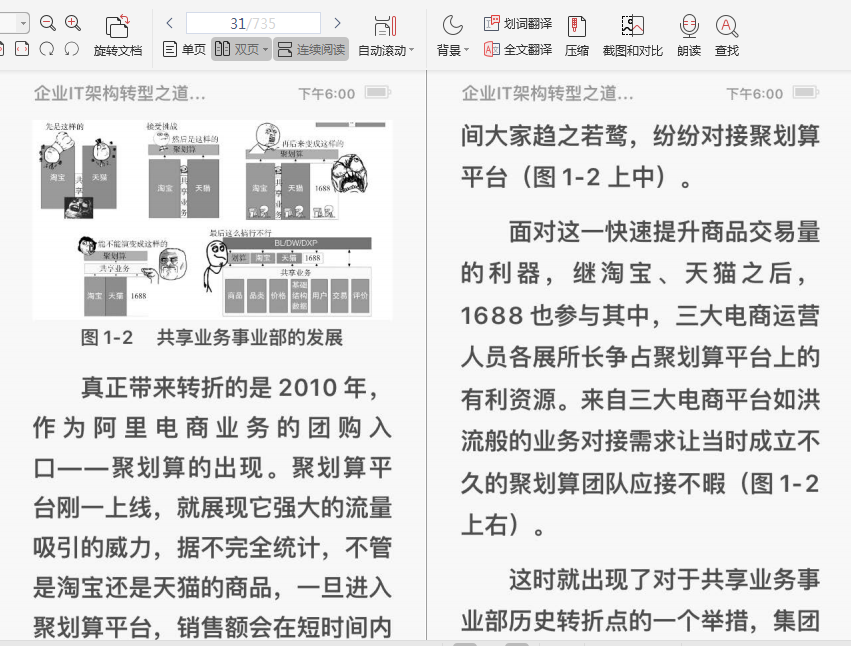Viewport: 851px width, 646px height.
Task: Click line '平台（图 1-2 上中）。'
Action: coord(577,177)
